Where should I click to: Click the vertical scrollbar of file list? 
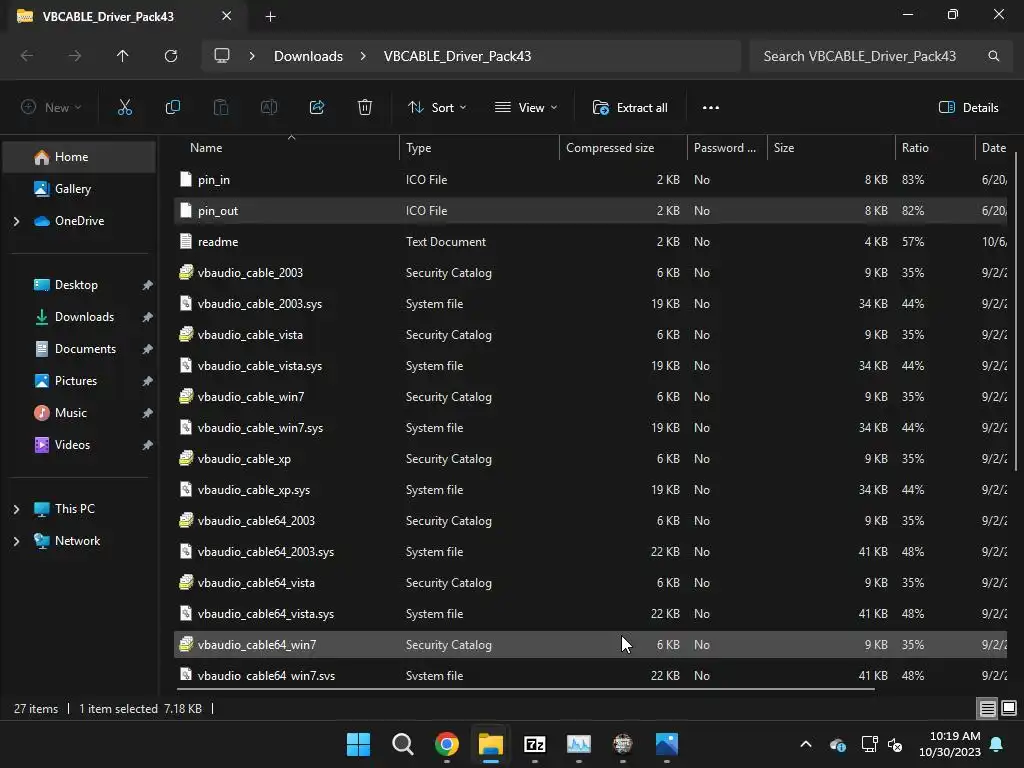click(1016, 311)
